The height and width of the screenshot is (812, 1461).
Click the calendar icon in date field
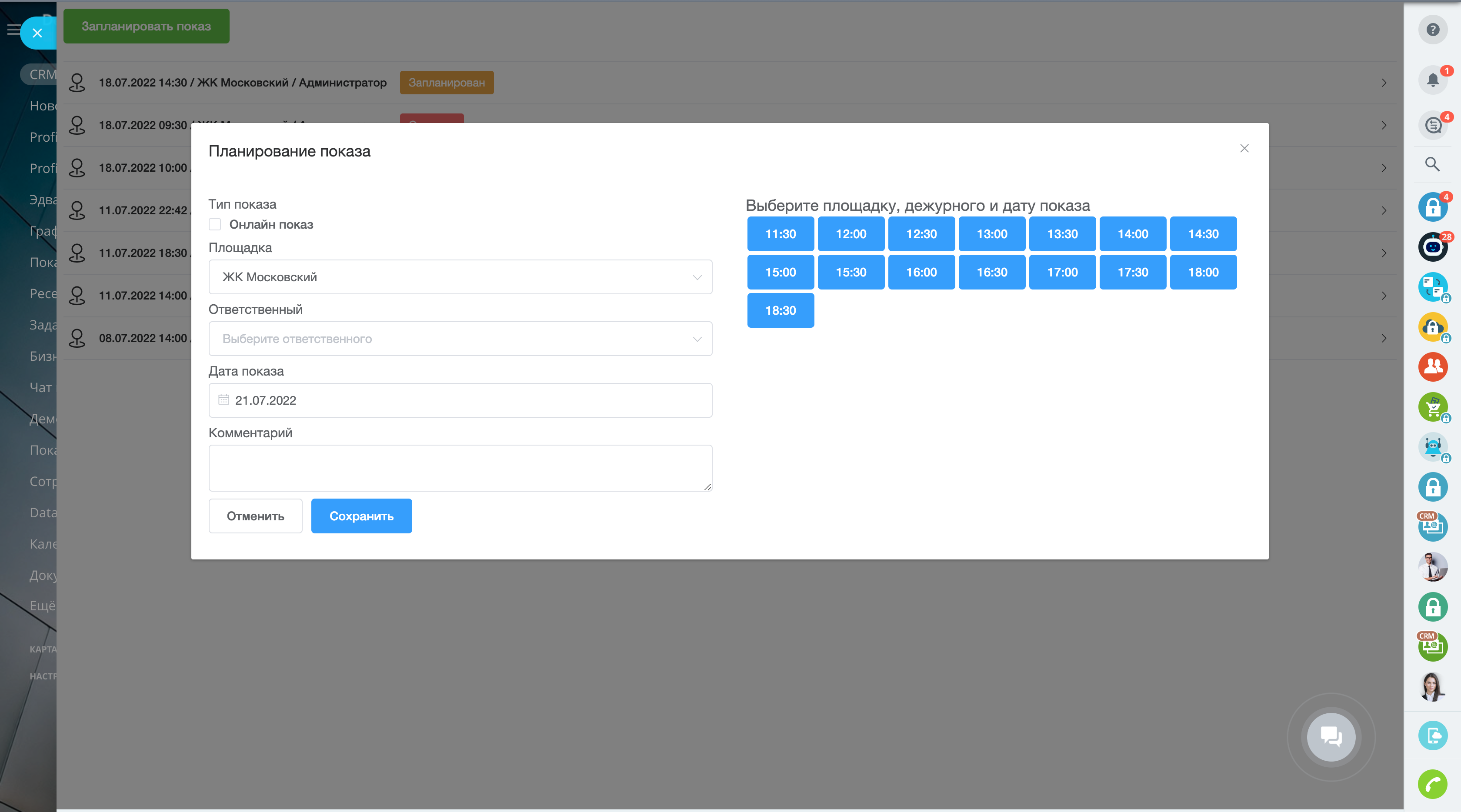(x=223, y=400)
